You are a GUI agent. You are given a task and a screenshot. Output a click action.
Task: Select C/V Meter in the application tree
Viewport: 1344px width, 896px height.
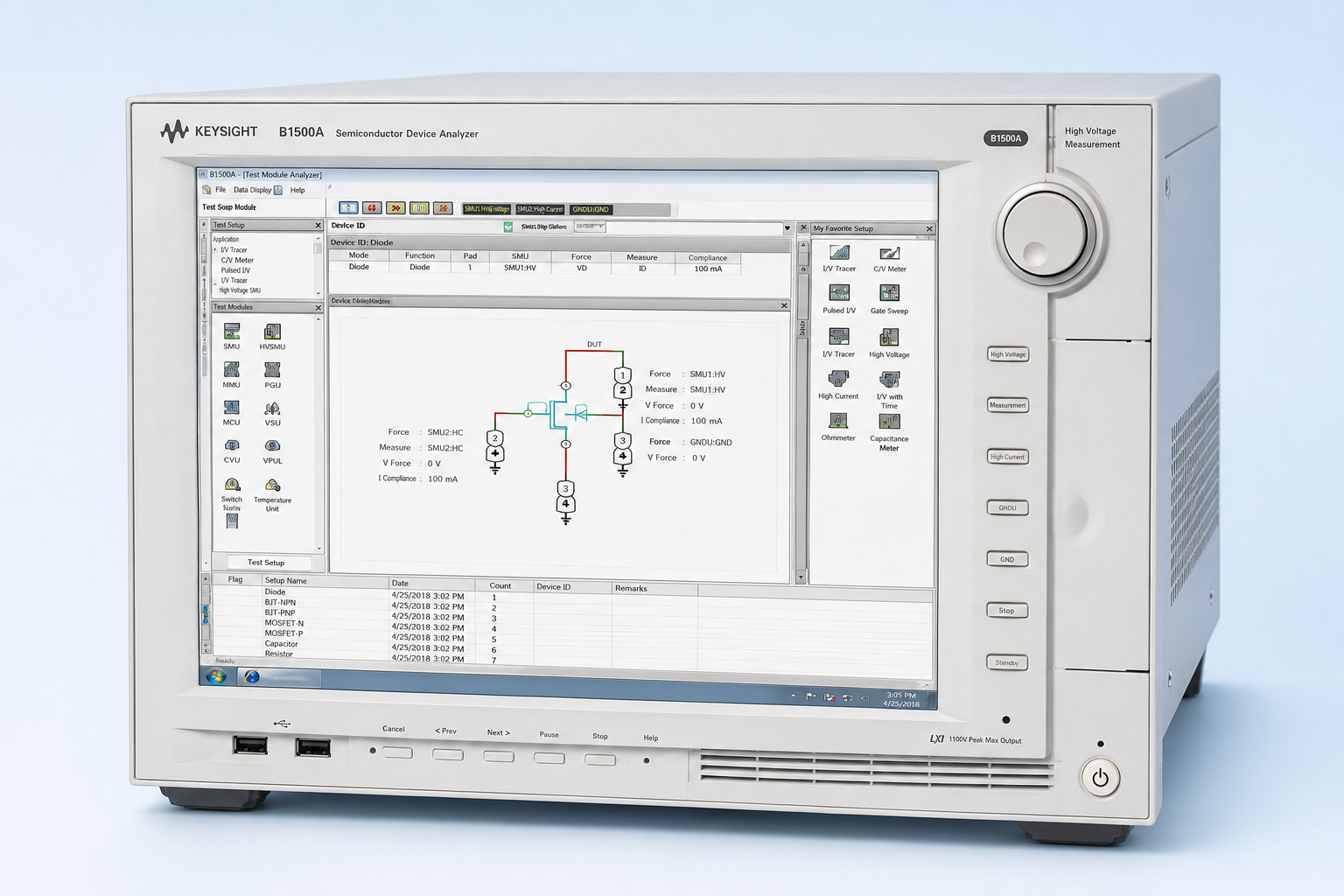[237, 260]
